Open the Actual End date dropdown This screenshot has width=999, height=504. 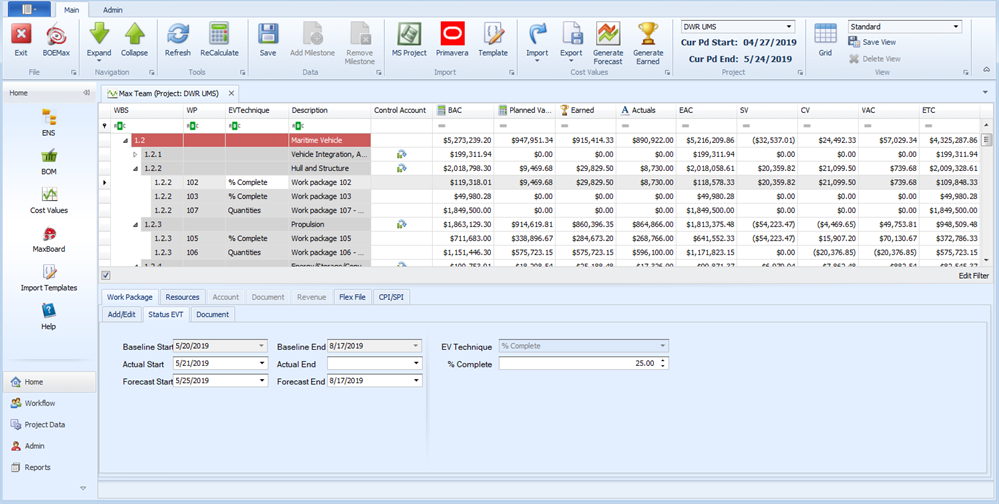(416, 363)
